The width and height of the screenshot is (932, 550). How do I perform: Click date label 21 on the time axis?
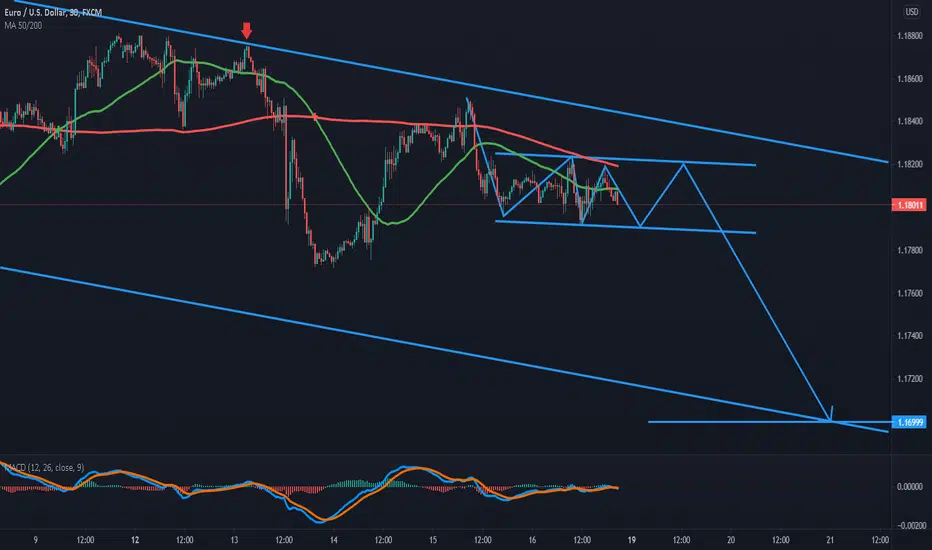coord(830,540)
